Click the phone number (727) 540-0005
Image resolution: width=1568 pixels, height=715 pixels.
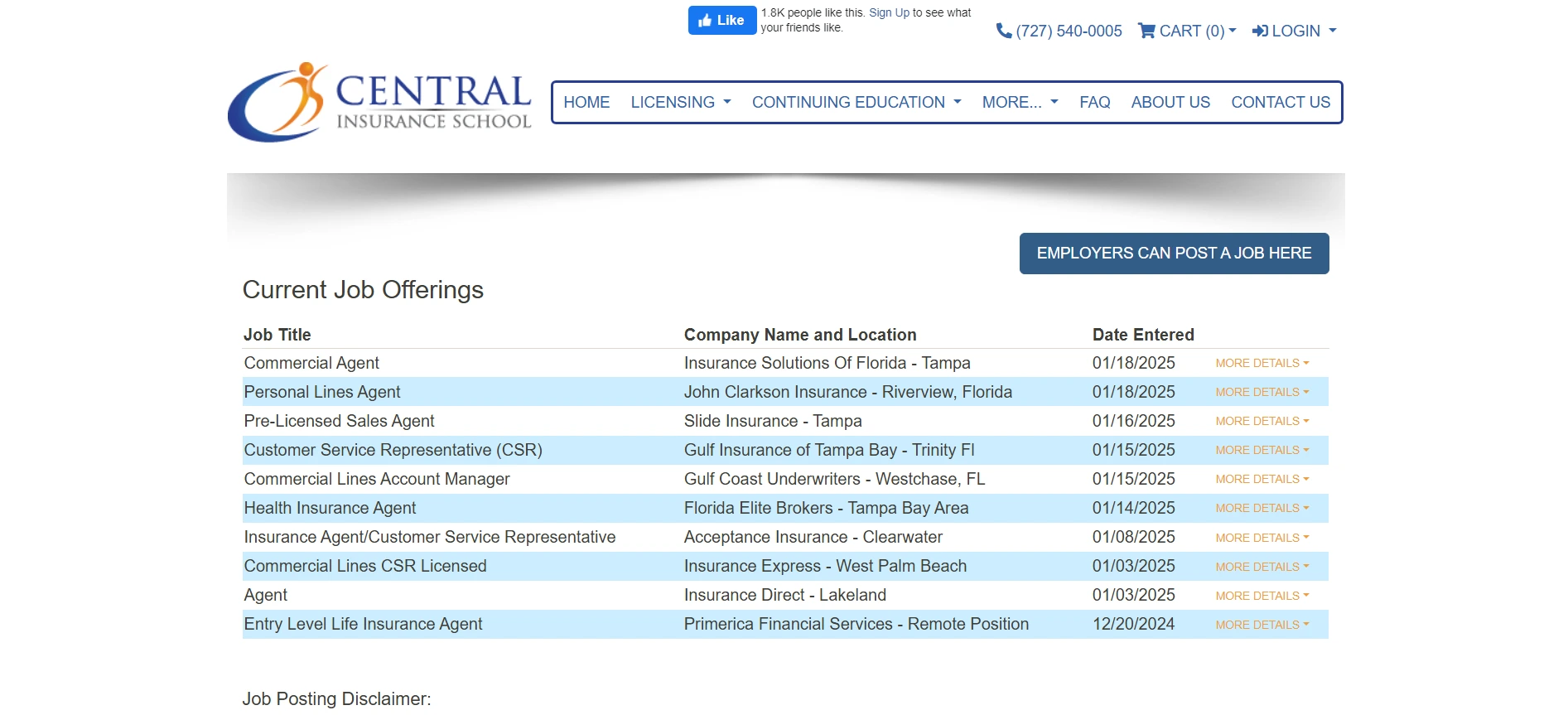(1069, 31)
